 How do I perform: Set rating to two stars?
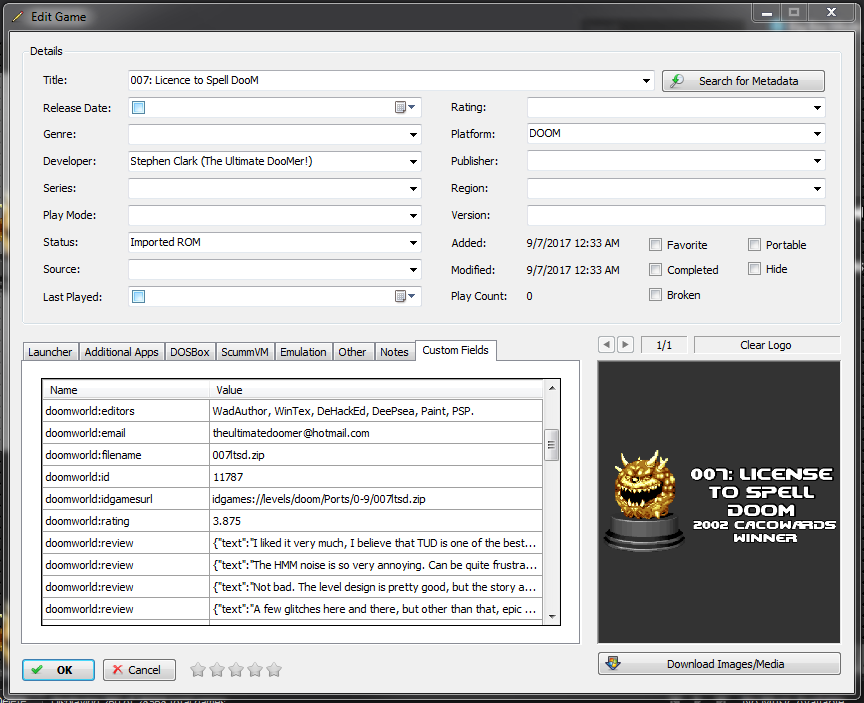pyautogui.click(x=217, y=670)
